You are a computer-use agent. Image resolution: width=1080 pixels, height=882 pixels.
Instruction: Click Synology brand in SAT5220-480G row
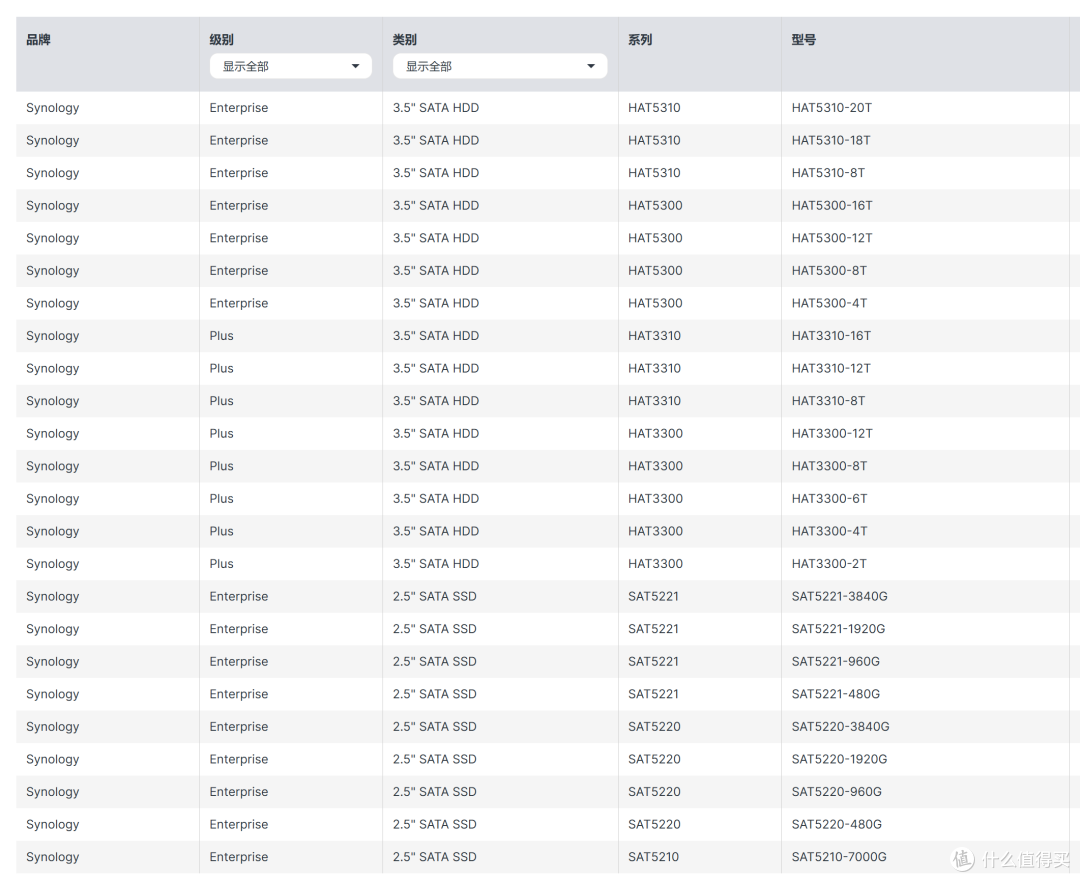coord(52,825)
